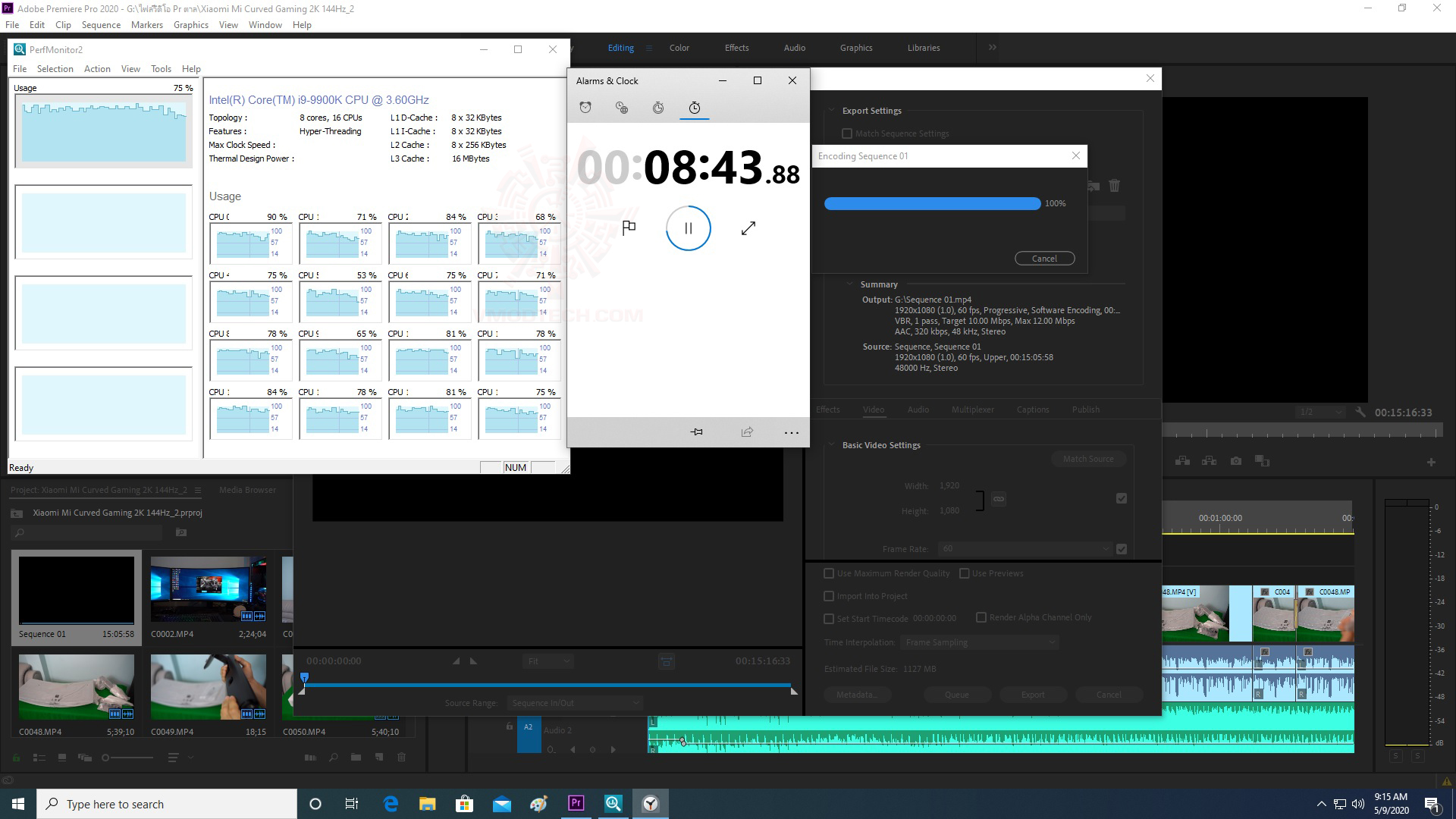The width and height of the screenshot is (1456, 819).
Task: Switch to the World Clock tab icon
Action: point(622,108)
